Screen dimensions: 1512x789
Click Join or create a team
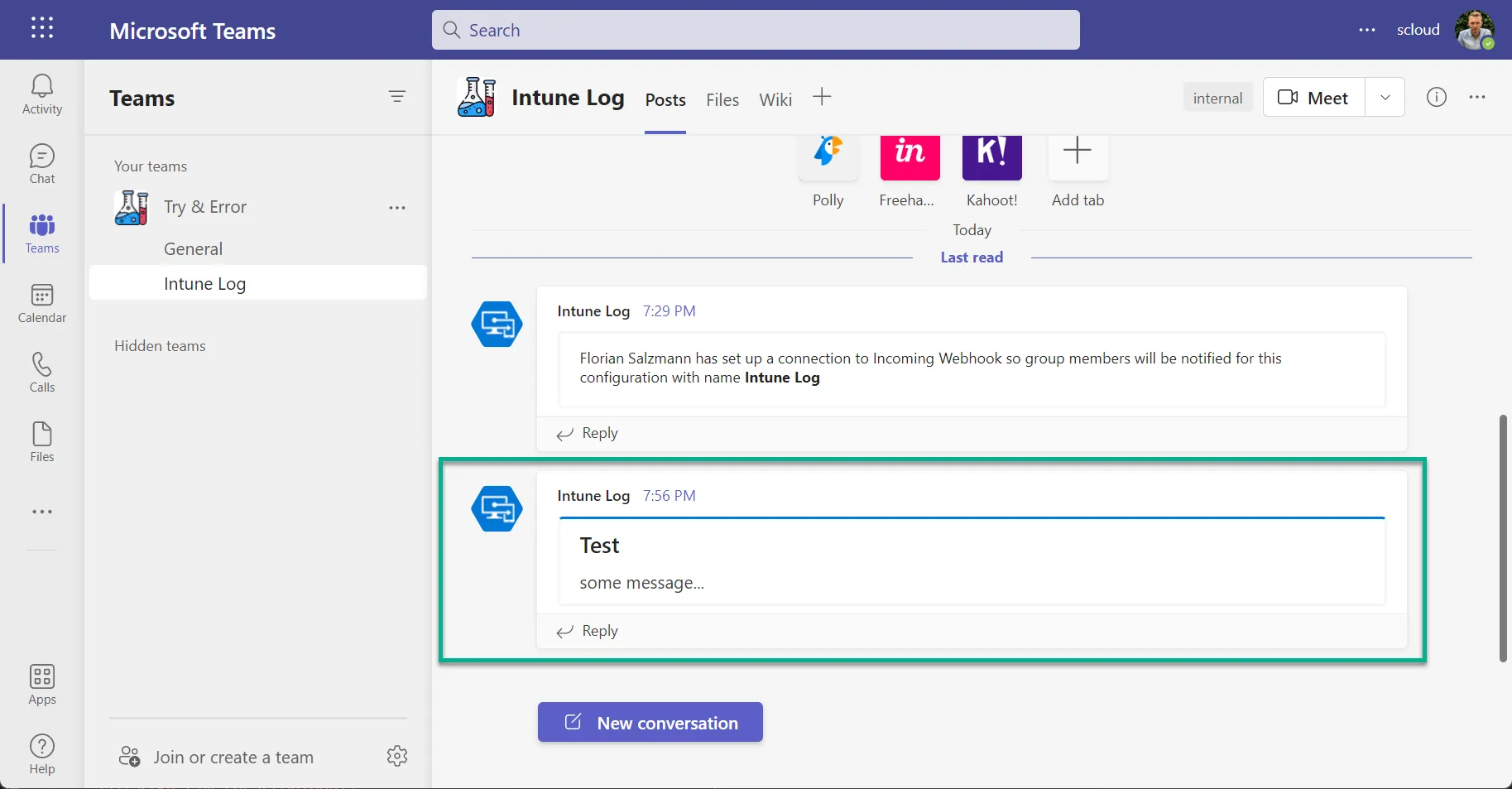217,757
